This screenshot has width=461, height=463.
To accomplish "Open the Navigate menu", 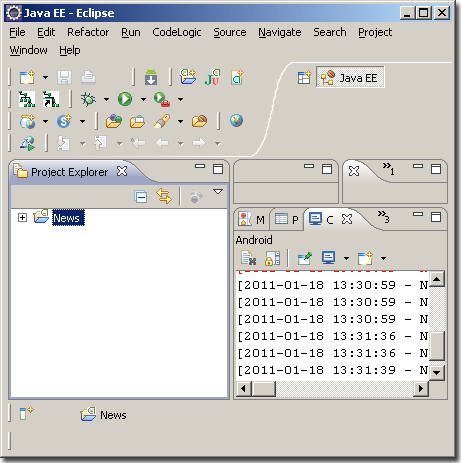I will click(280, 32).
